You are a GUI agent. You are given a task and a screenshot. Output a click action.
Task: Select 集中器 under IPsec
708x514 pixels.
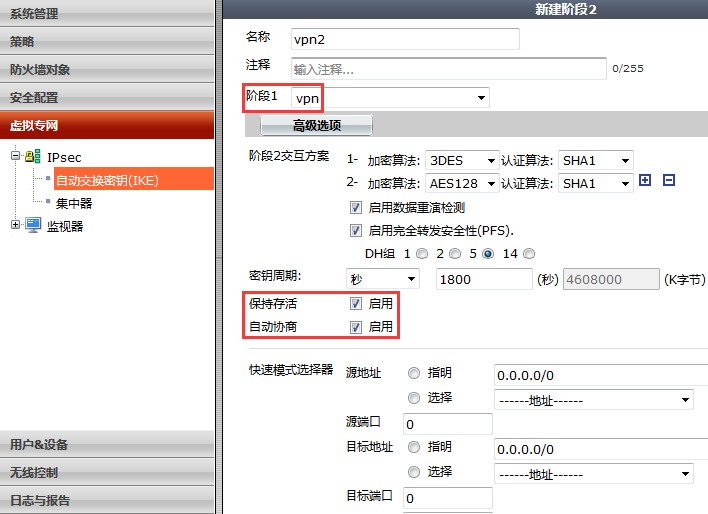pyautogui.click(x=73, y=203)
